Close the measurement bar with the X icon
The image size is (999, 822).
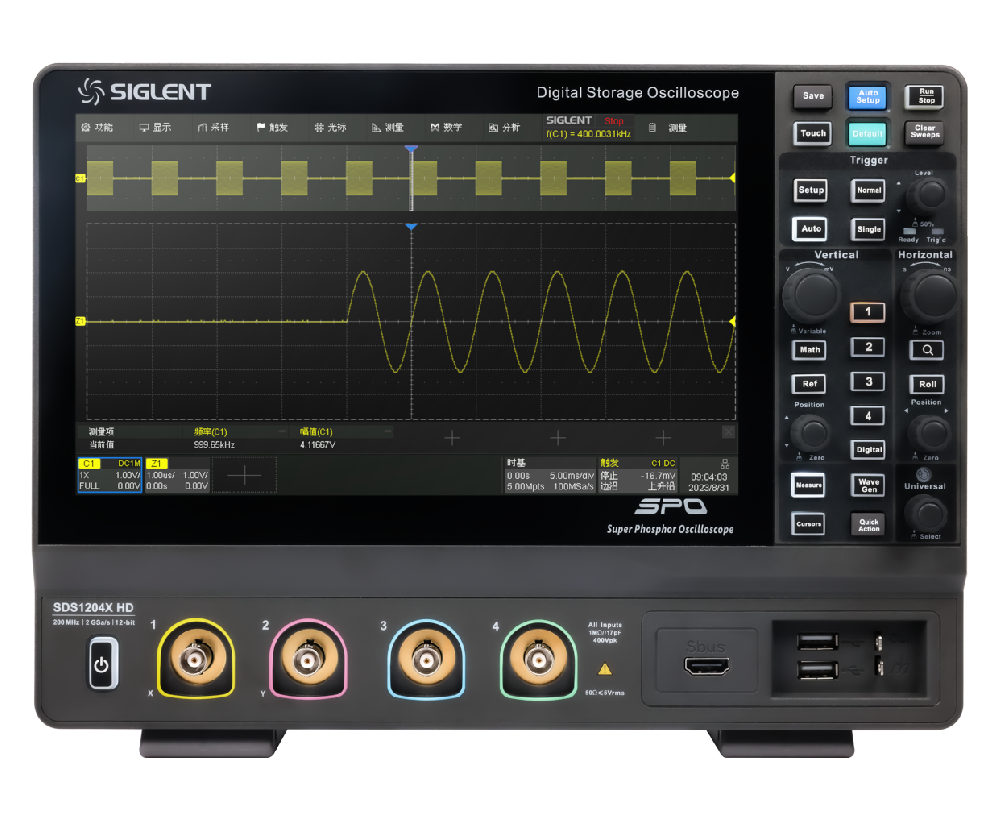(x=728, y=431)
